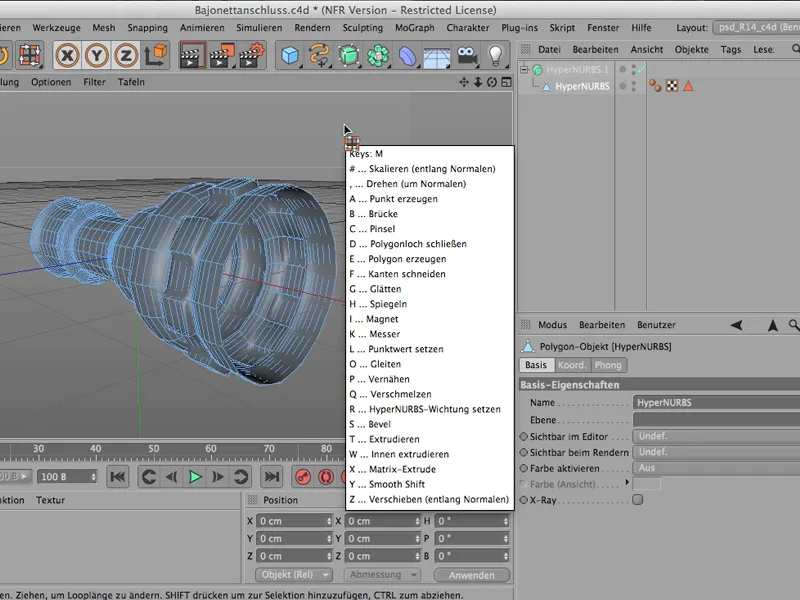The image size is (800, 600).
Task: Click the orange triangle tag on HyperNURBS
Action: click(x=688, y=86)
